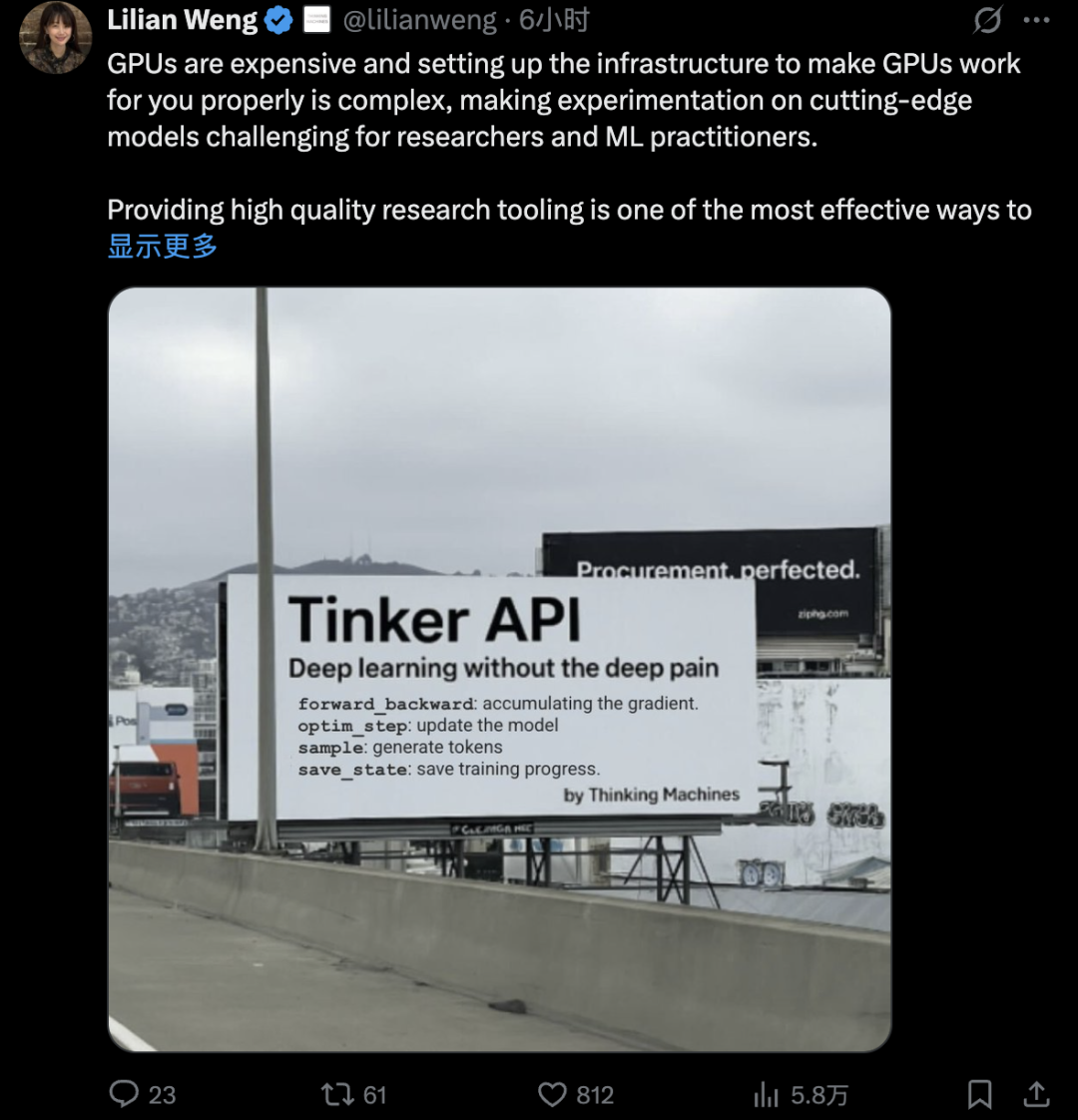Open the @lilianweng handle link

click(420, 20)
